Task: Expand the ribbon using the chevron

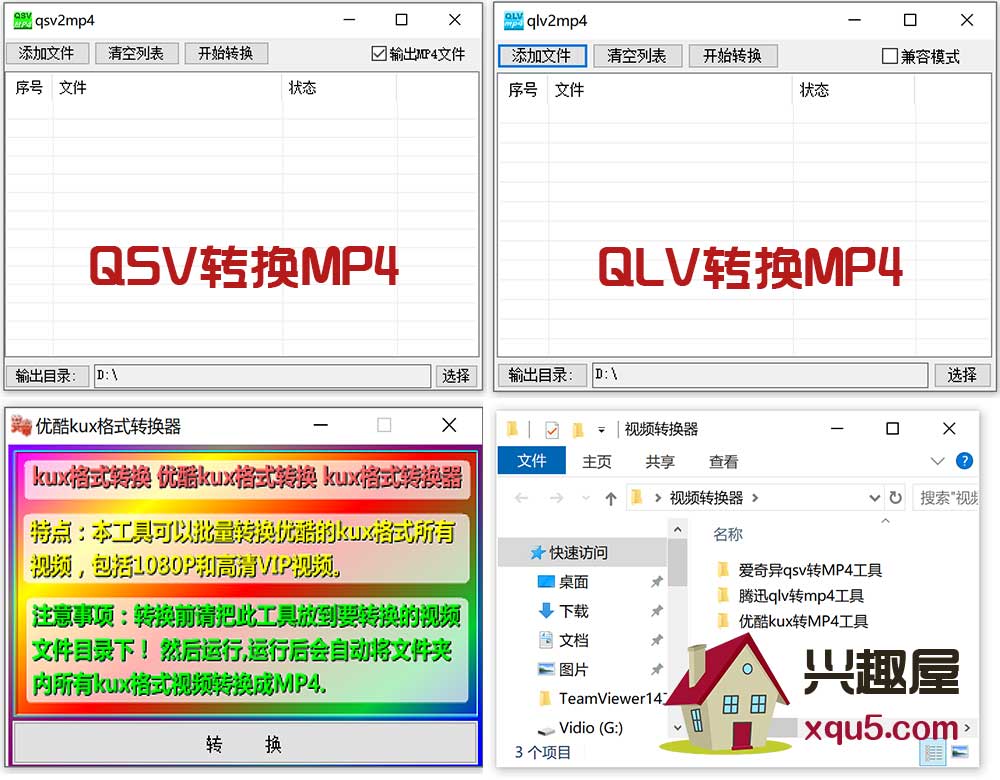Action: [x=937, y=460]
